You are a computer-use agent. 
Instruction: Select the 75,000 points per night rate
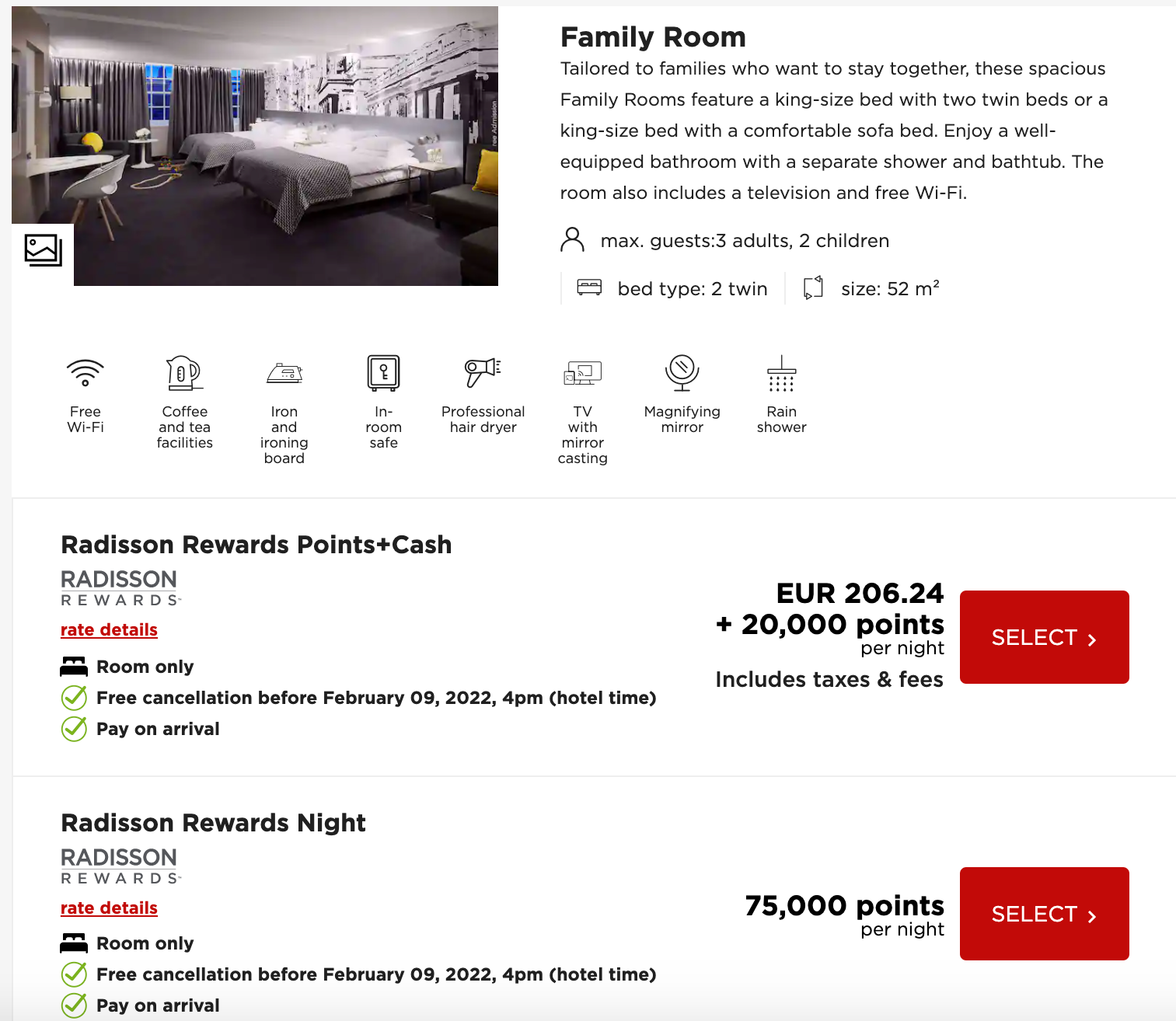point(1044,914)
